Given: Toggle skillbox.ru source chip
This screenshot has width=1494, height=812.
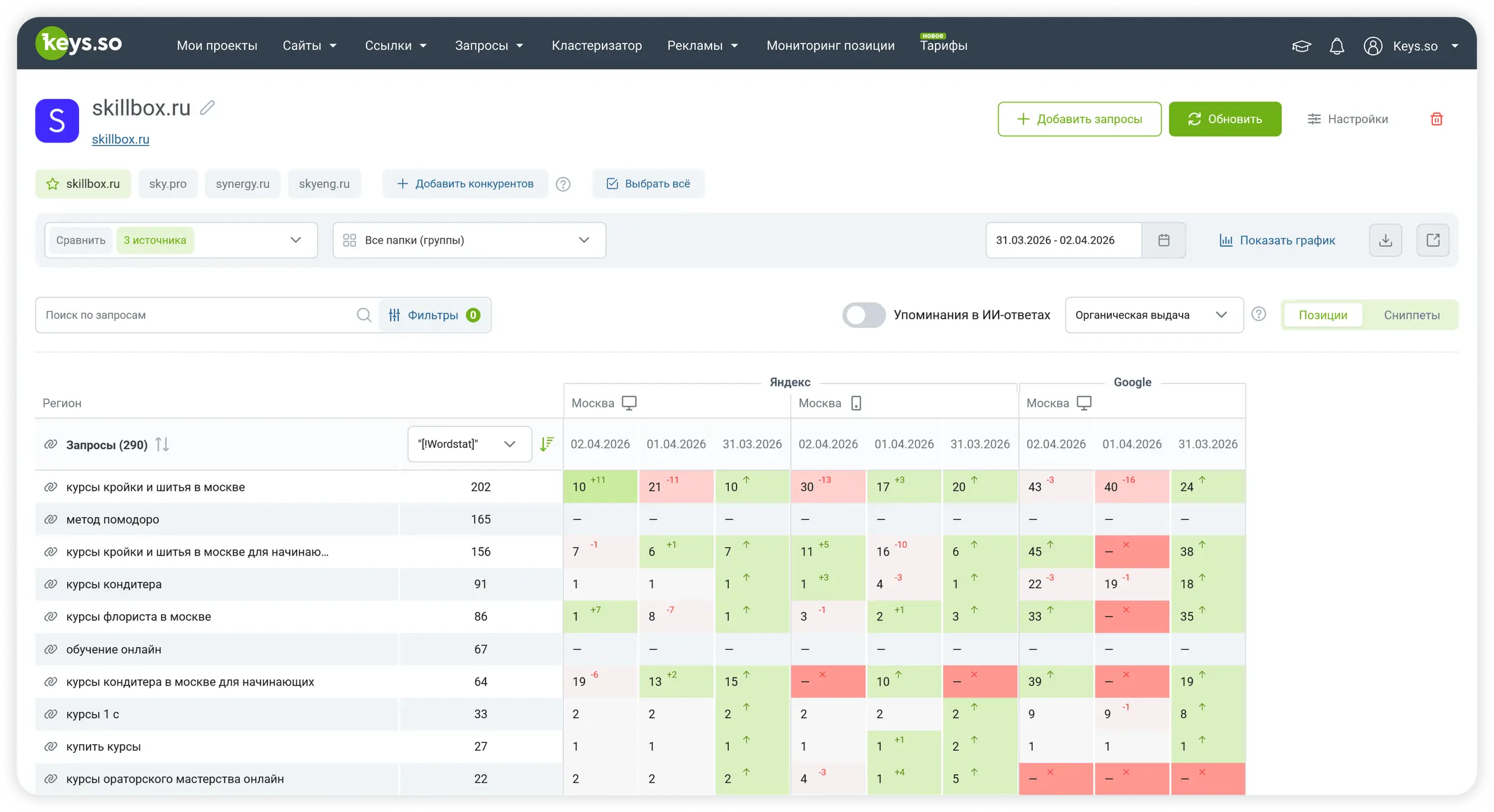Looking at the screenshot, I should coord(83,184).
